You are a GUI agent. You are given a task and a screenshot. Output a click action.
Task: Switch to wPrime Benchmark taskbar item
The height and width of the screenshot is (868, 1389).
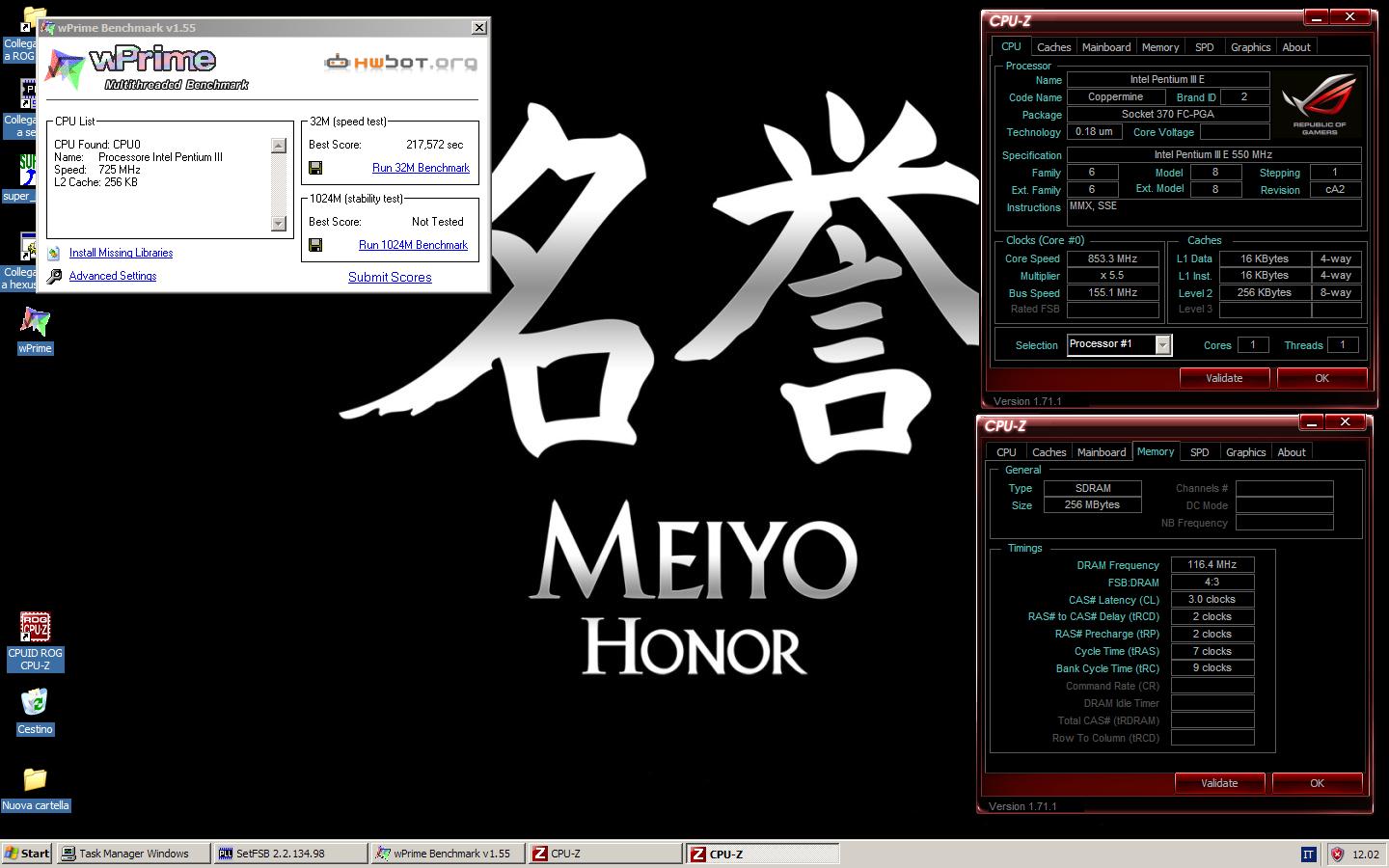coord(448,854)
